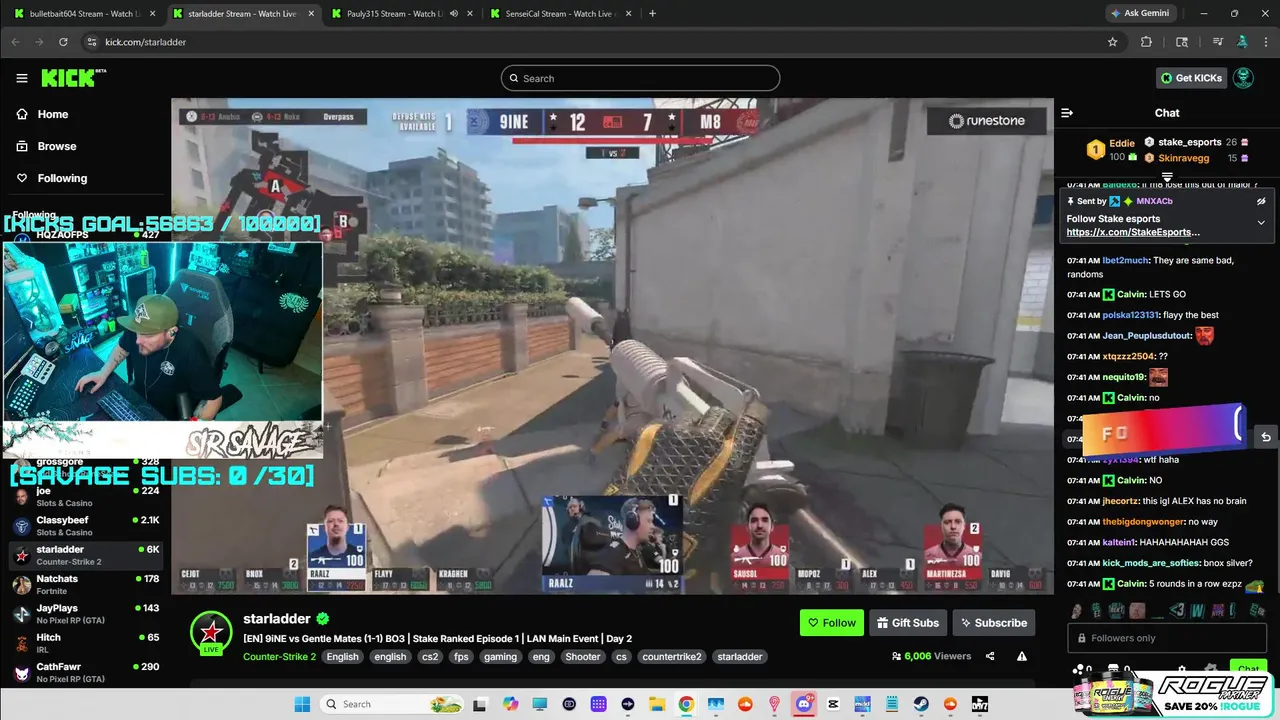Screen dimensions: 1280x720
Task: Open the x.com/StakeEsports pinned link
Action: 1133,232
